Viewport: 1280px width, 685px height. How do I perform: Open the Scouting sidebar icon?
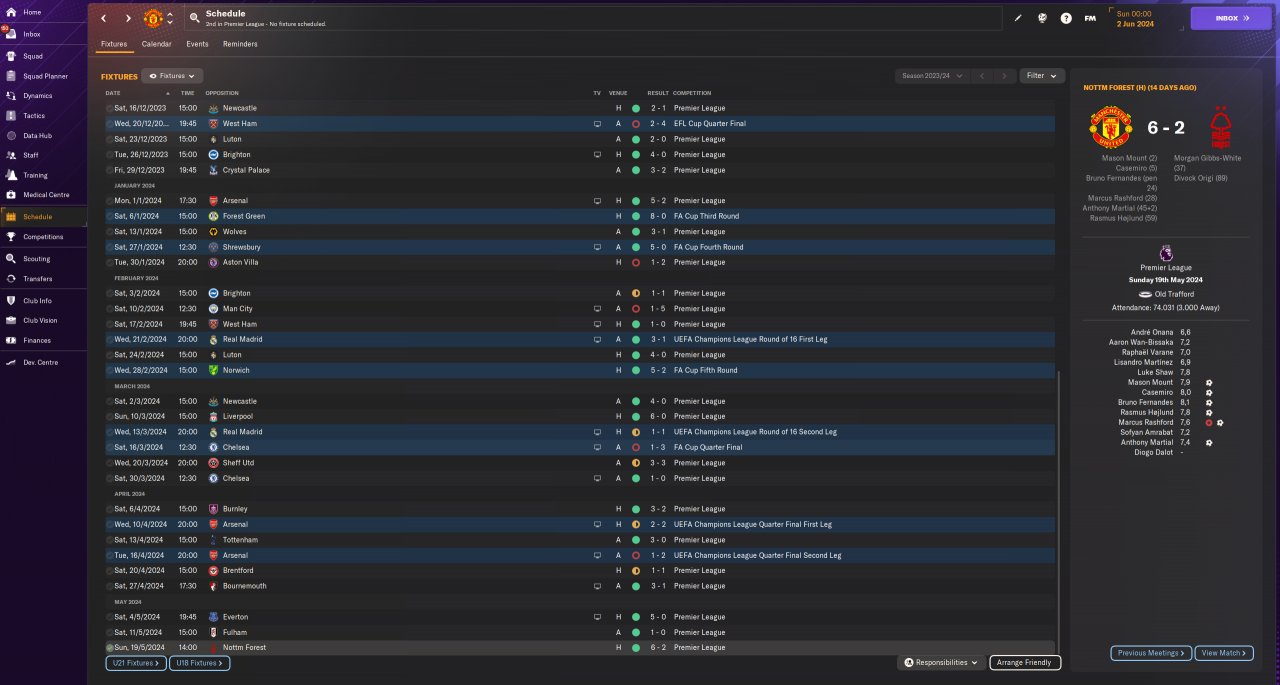point(11,259)
